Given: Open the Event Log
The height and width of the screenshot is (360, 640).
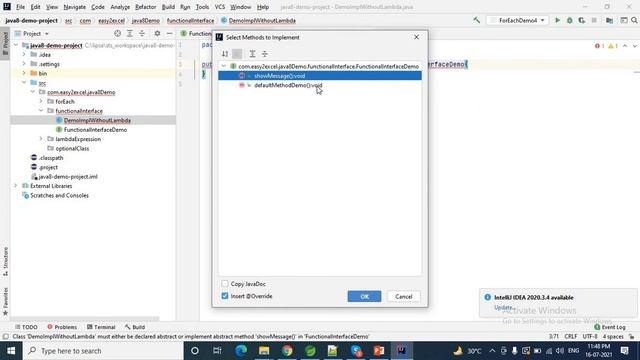Looking at the screenshot, I should [x=610, y=327].
